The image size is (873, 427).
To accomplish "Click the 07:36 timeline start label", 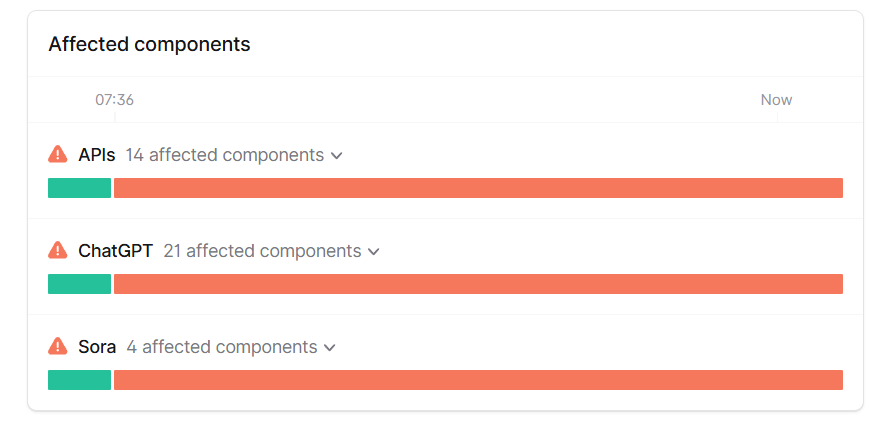I will pos(115,100).
